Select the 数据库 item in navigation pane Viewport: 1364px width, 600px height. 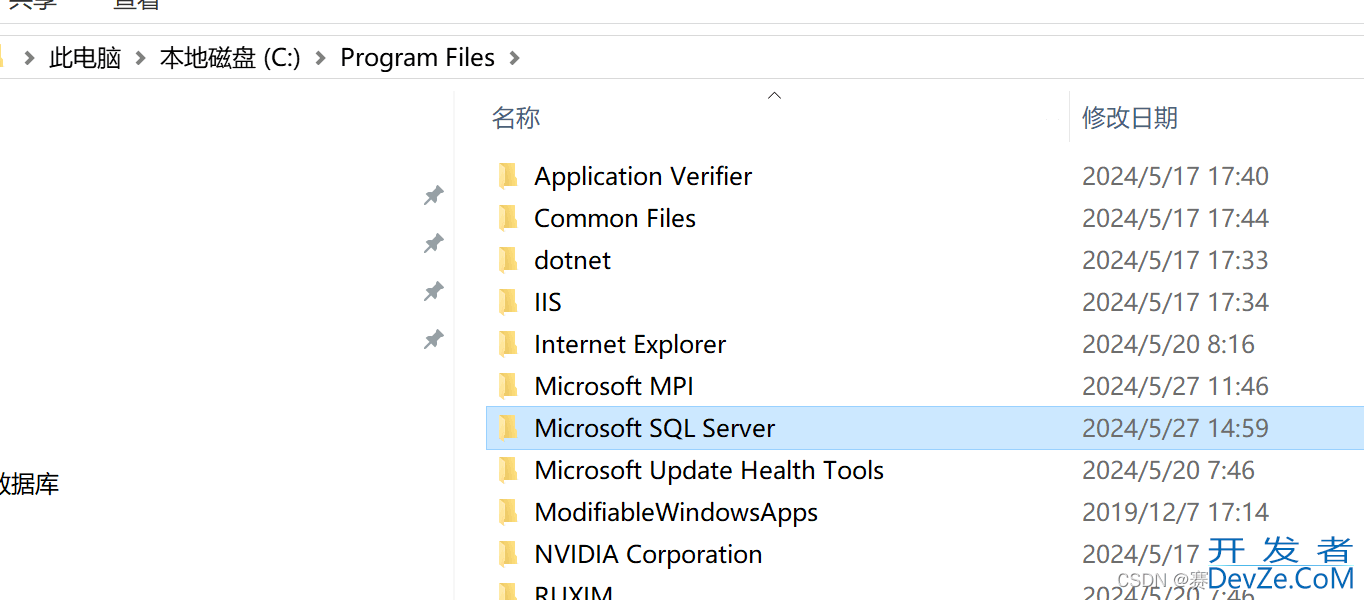tap(28, 485)
